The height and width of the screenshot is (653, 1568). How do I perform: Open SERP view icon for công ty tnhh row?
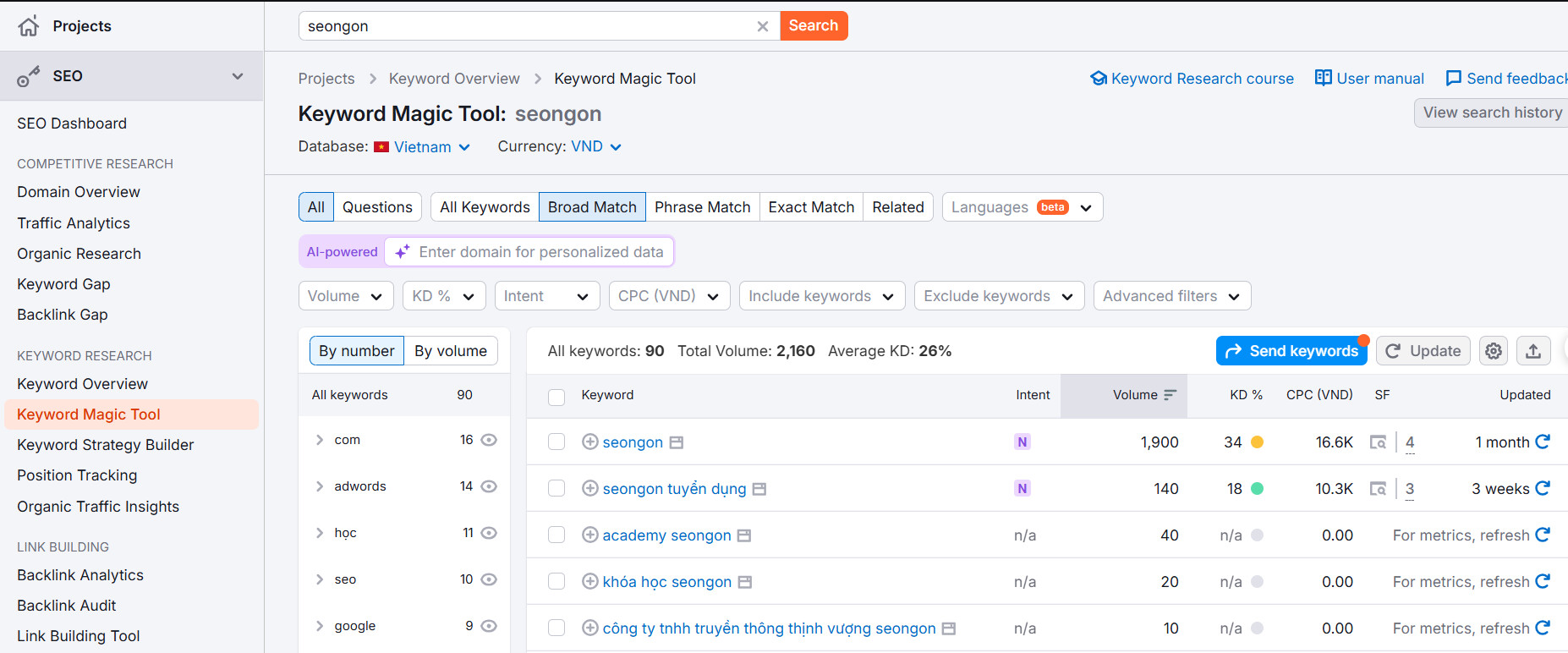(x=949, y=628)
